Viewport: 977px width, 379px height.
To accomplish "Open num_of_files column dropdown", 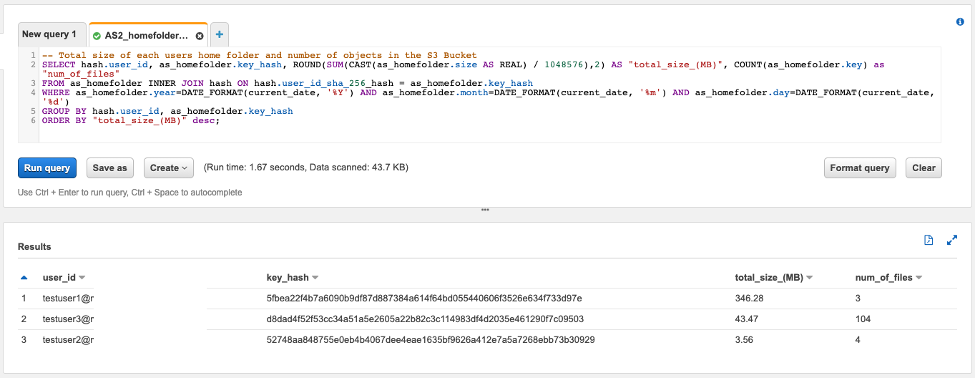I will pos(918,277).
